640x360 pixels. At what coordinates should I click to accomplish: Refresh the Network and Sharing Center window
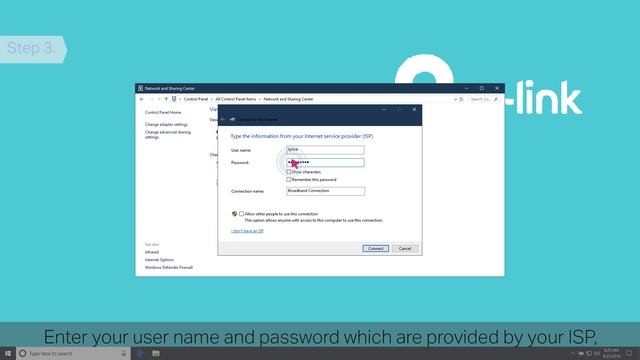pyautogui.click(x=462, y=99)
